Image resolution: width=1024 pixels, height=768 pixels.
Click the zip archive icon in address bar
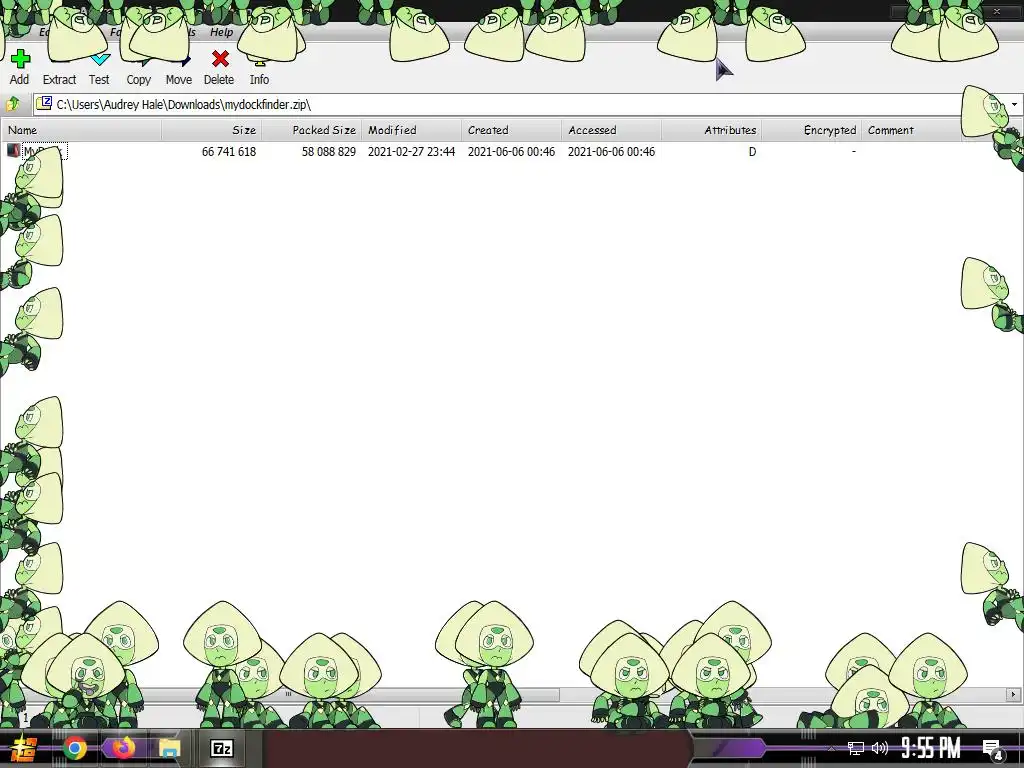pos(44,104)
